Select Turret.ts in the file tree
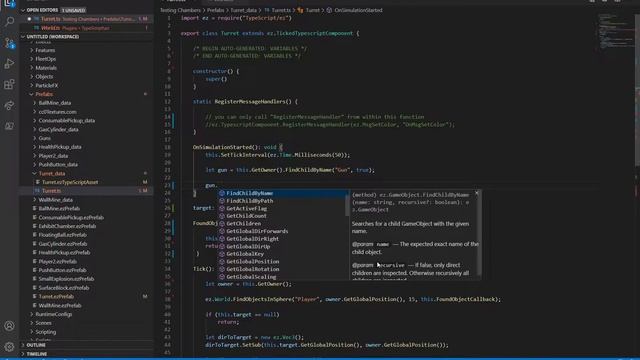The width and height of the screenshot is (640, 360). (x=51, y=191)
